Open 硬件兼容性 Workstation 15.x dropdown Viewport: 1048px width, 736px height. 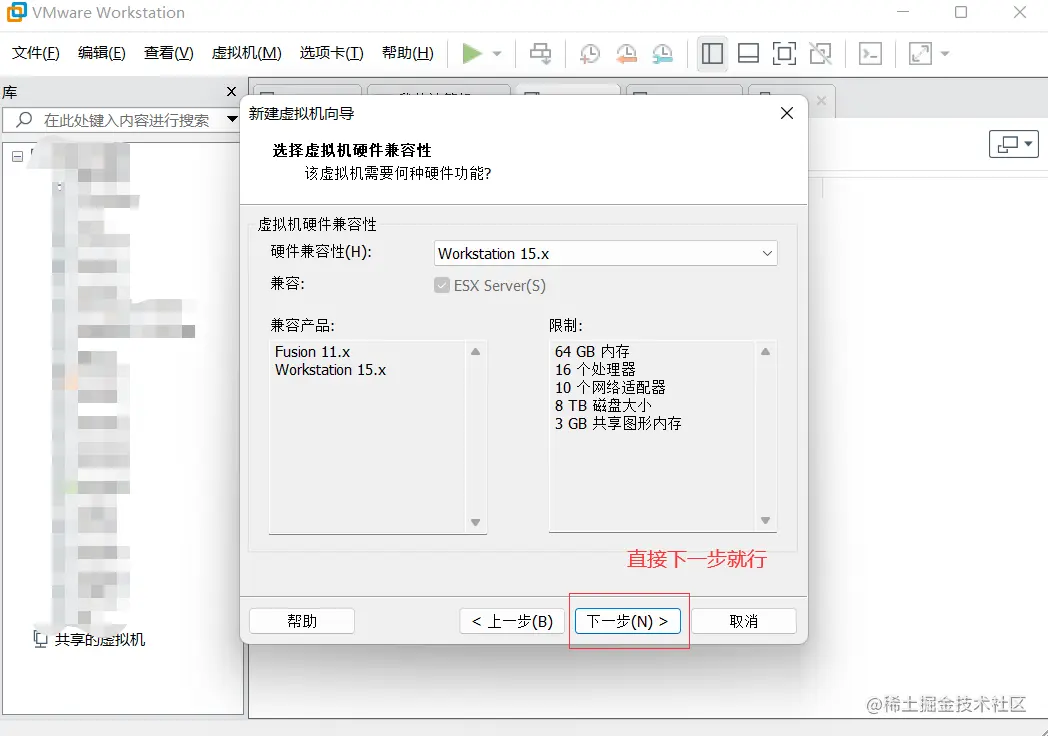(606, 253)
